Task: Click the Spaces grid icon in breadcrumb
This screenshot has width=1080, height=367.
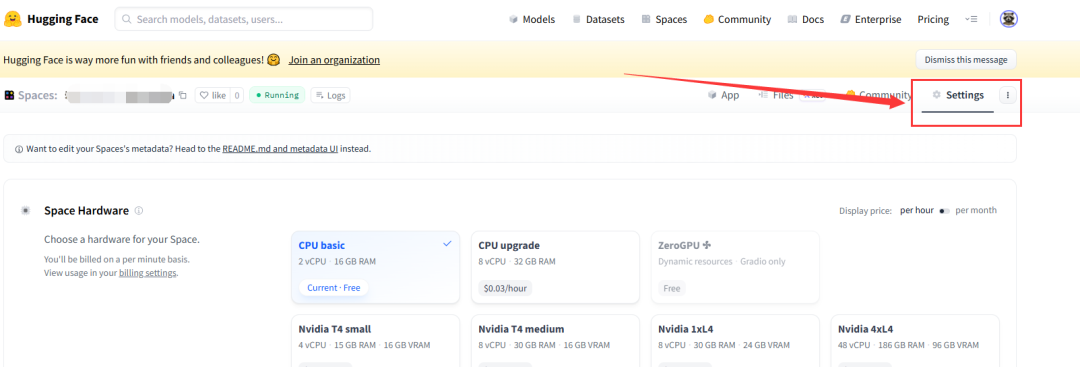Action: pyautogui.click(x=9, y=95)
